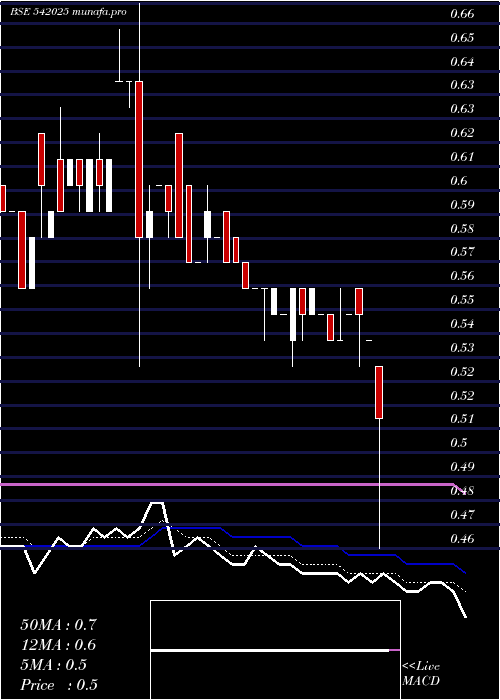Click the 0.51 price axis label
500x700 pixels.
462,419
